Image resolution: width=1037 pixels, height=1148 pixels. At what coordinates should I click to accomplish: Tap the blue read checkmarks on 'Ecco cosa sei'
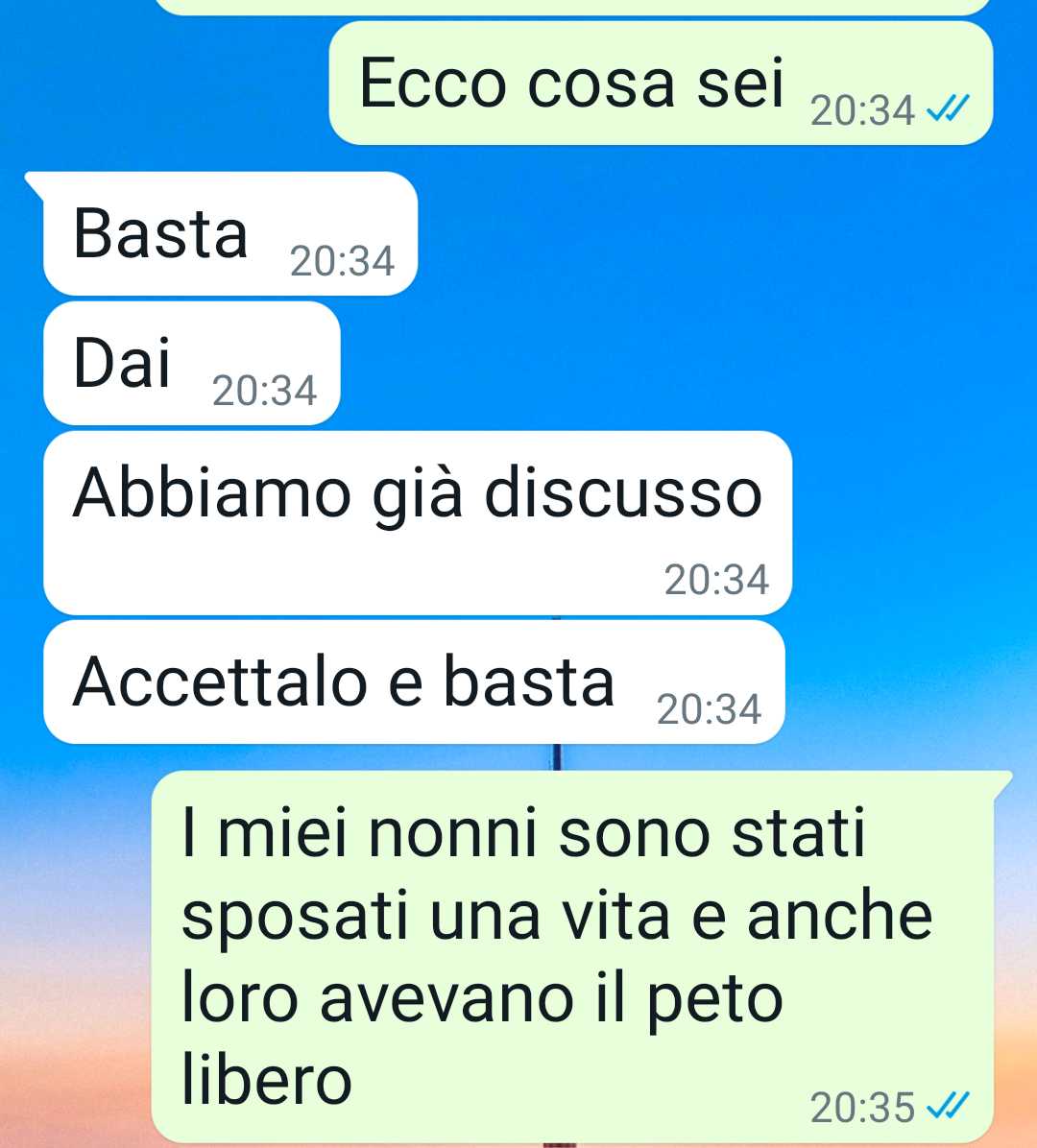[948, 109]
